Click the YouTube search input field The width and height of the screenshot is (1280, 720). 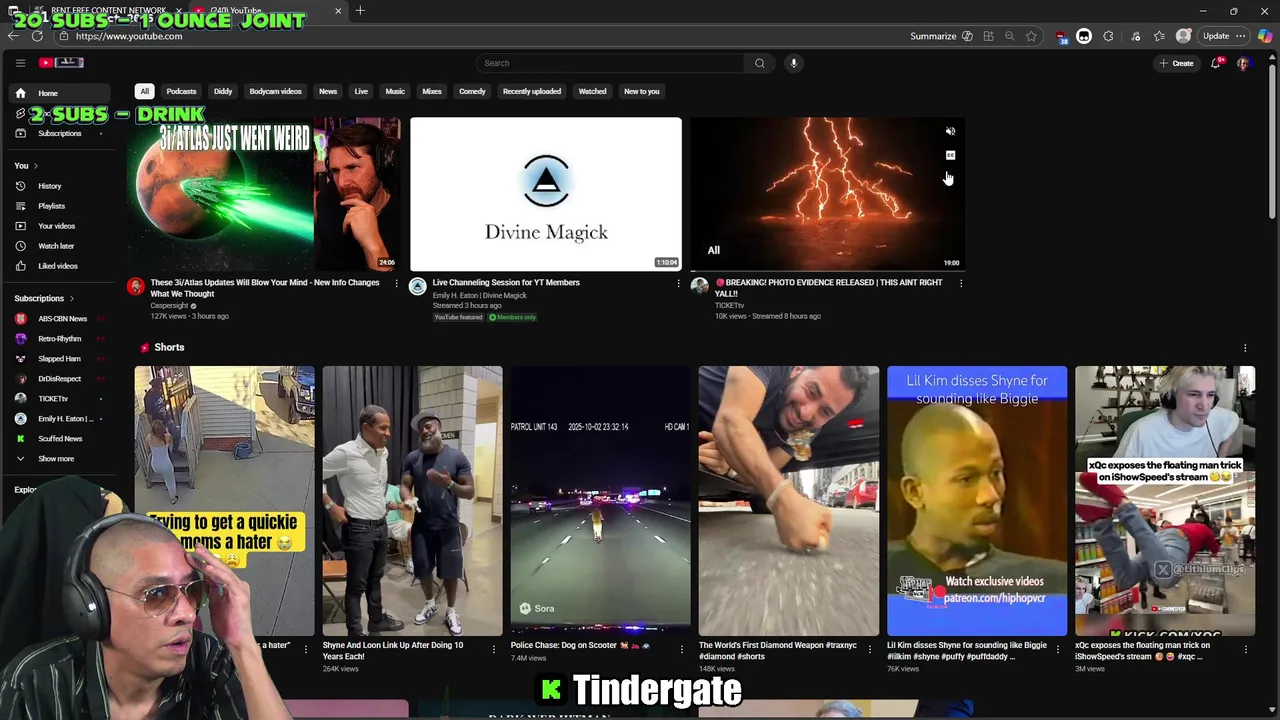pos(610,63)
